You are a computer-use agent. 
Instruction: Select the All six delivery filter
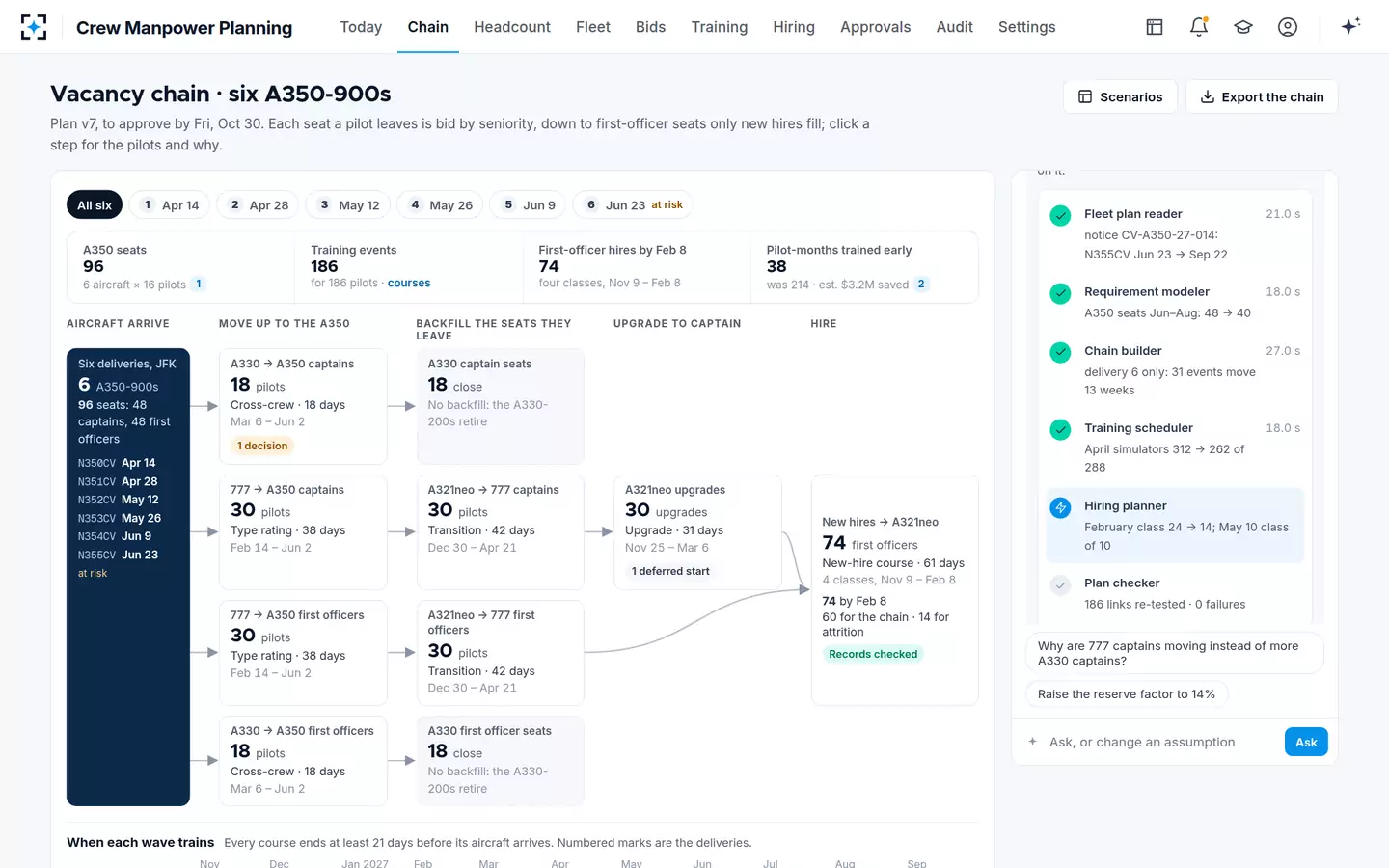[x=95, y=205]
